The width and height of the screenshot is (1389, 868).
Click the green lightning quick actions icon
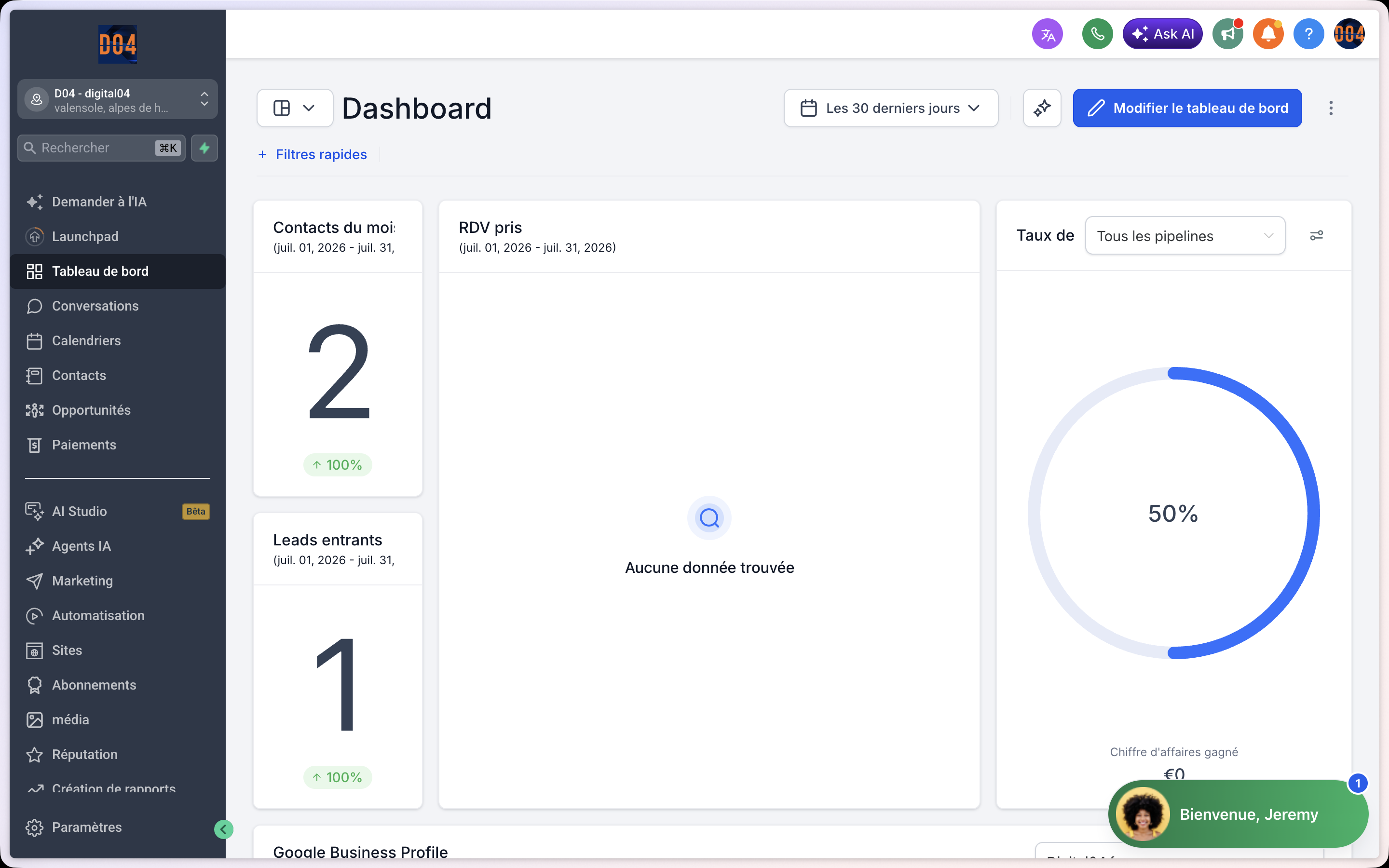tap(204, 148)
